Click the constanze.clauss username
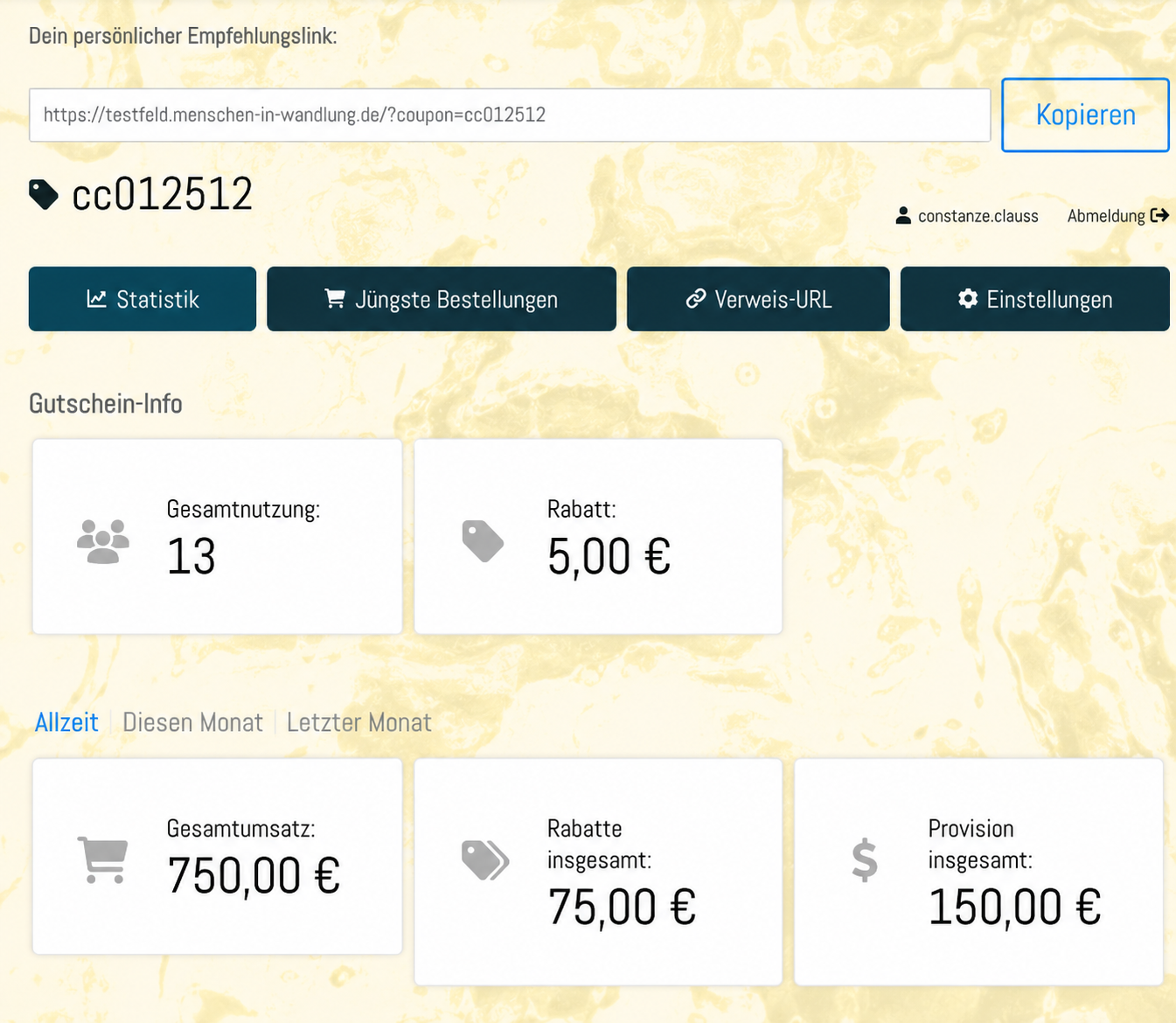Image resolution: width=1176 pixels, height=1023 pixels. pyautogui.click(x=978, y=216)
